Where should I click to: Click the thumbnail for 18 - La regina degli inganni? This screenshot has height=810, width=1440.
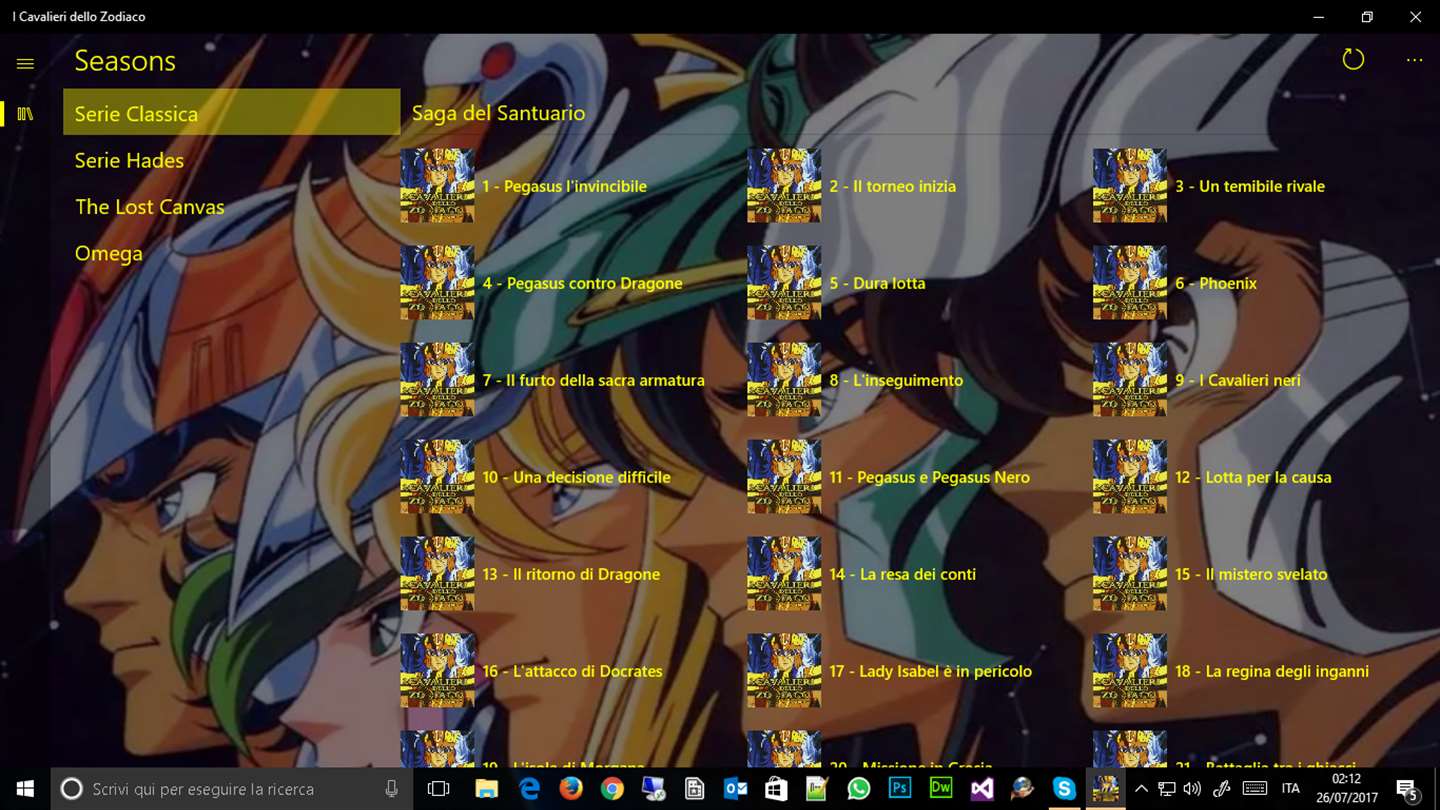point(1130,671)
